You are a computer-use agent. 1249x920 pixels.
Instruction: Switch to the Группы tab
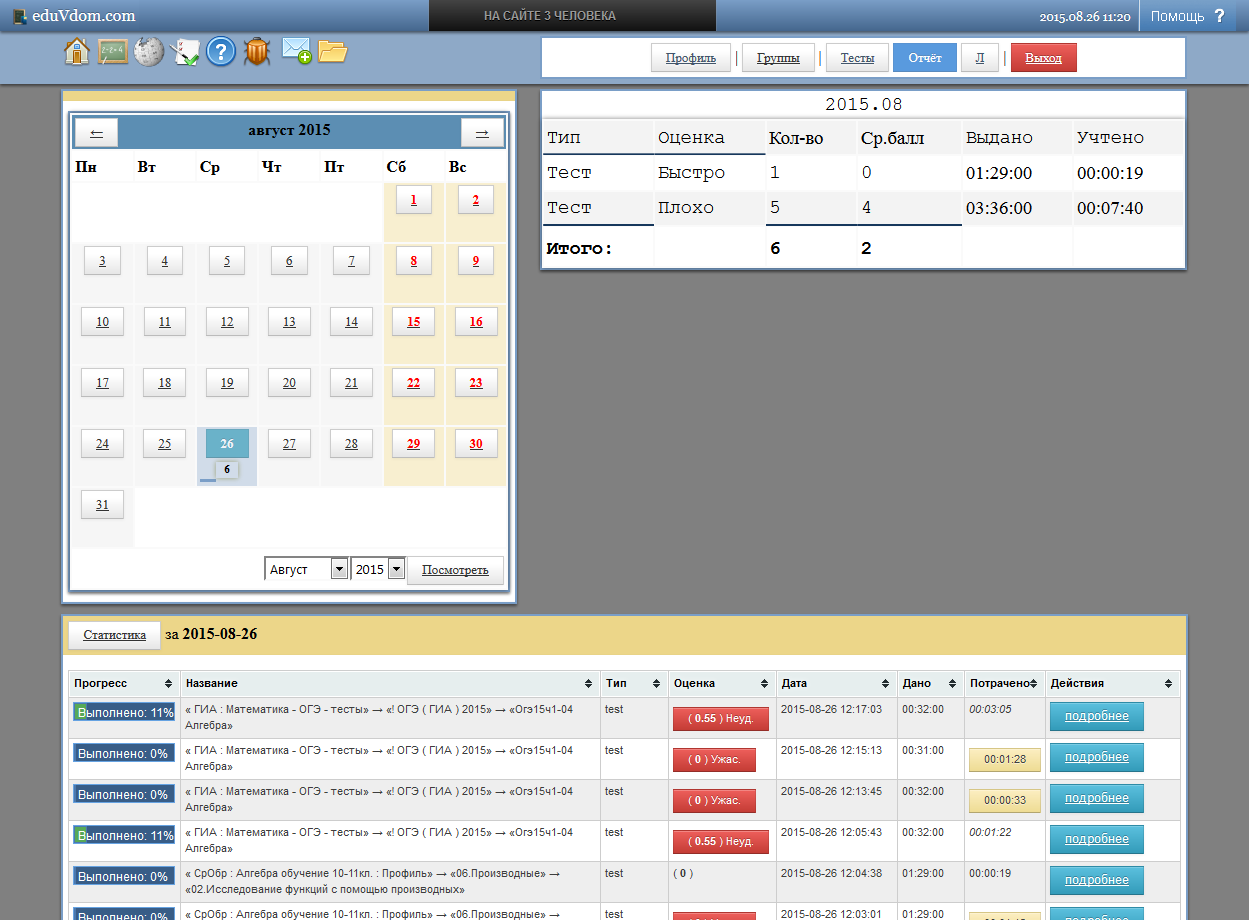(777, 58)
